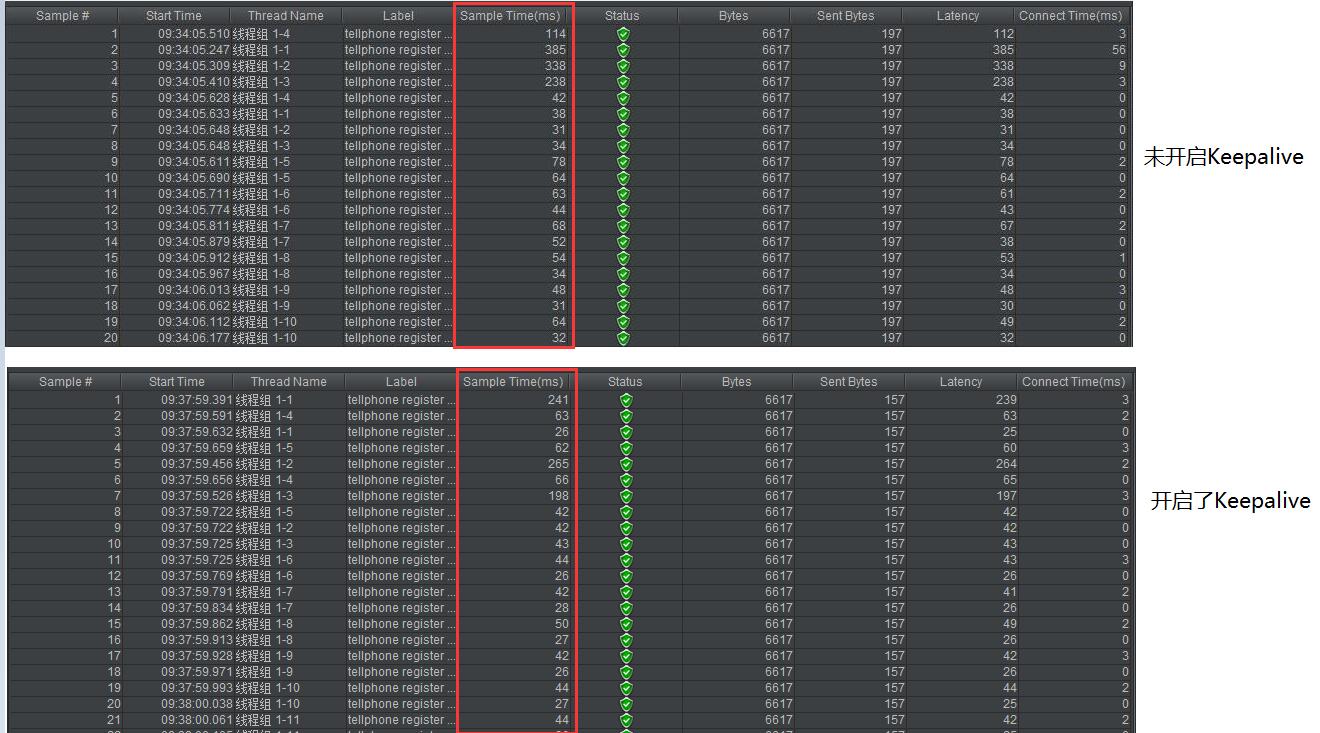Click the status shield icon for sample 10
1320x733 pixels.
coord(623,177)
